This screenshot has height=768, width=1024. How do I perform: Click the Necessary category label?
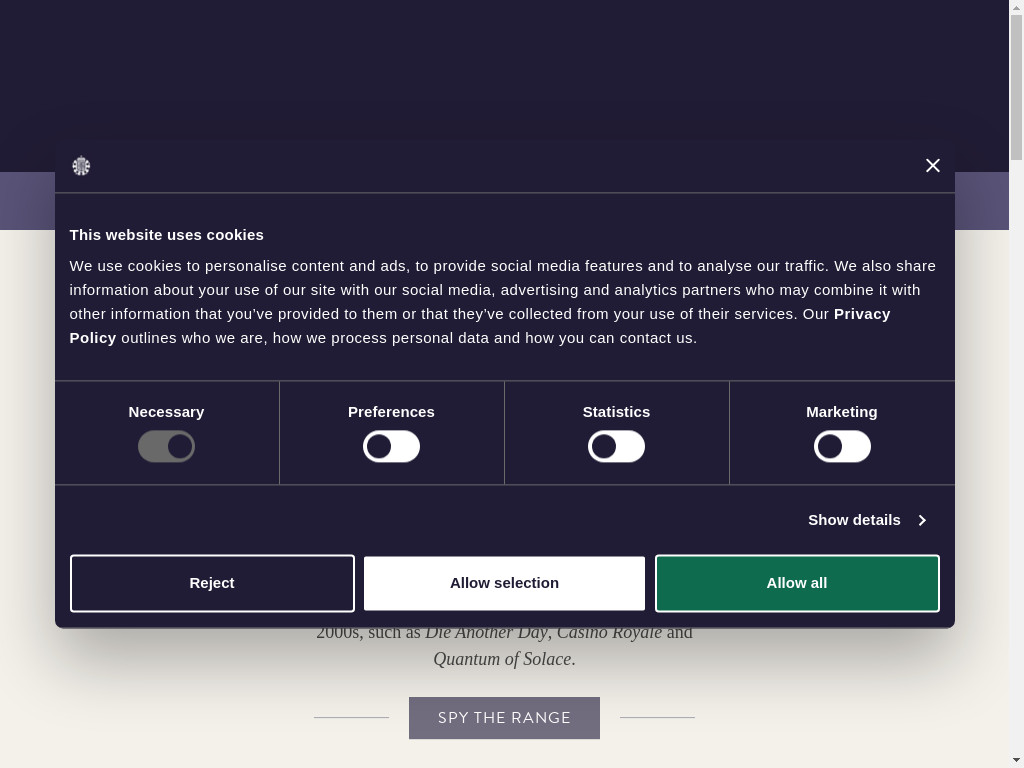tap(166, 412)
